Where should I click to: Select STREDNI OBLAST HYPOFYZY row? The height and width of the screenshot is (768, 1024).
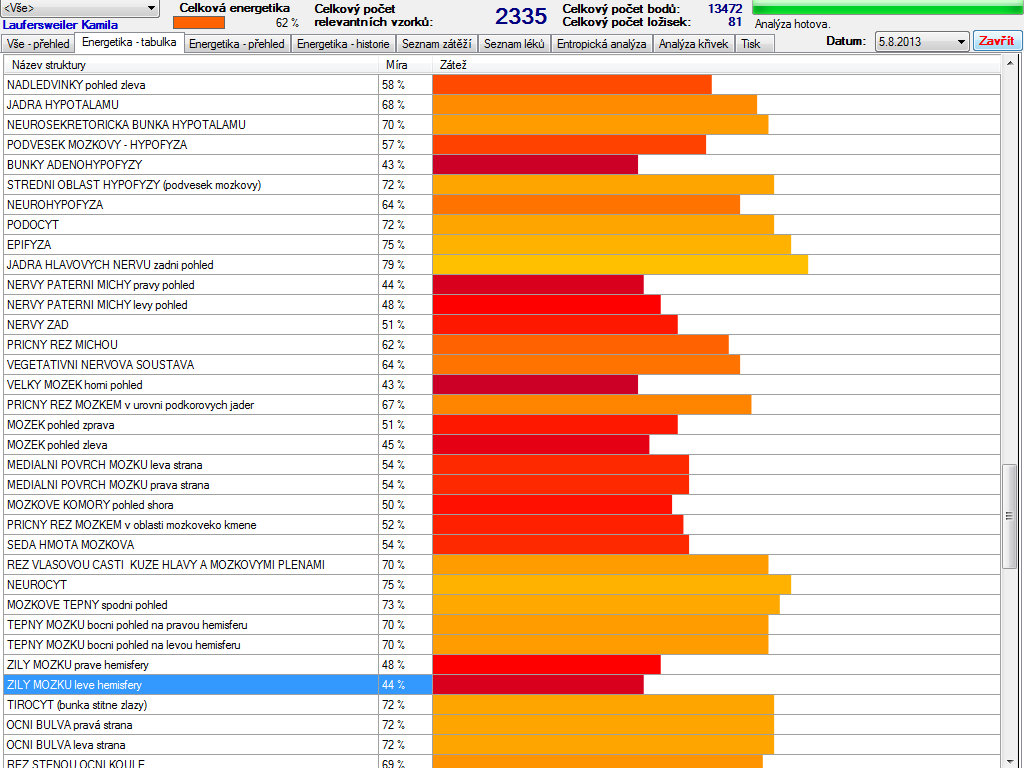tap(502, 185)
